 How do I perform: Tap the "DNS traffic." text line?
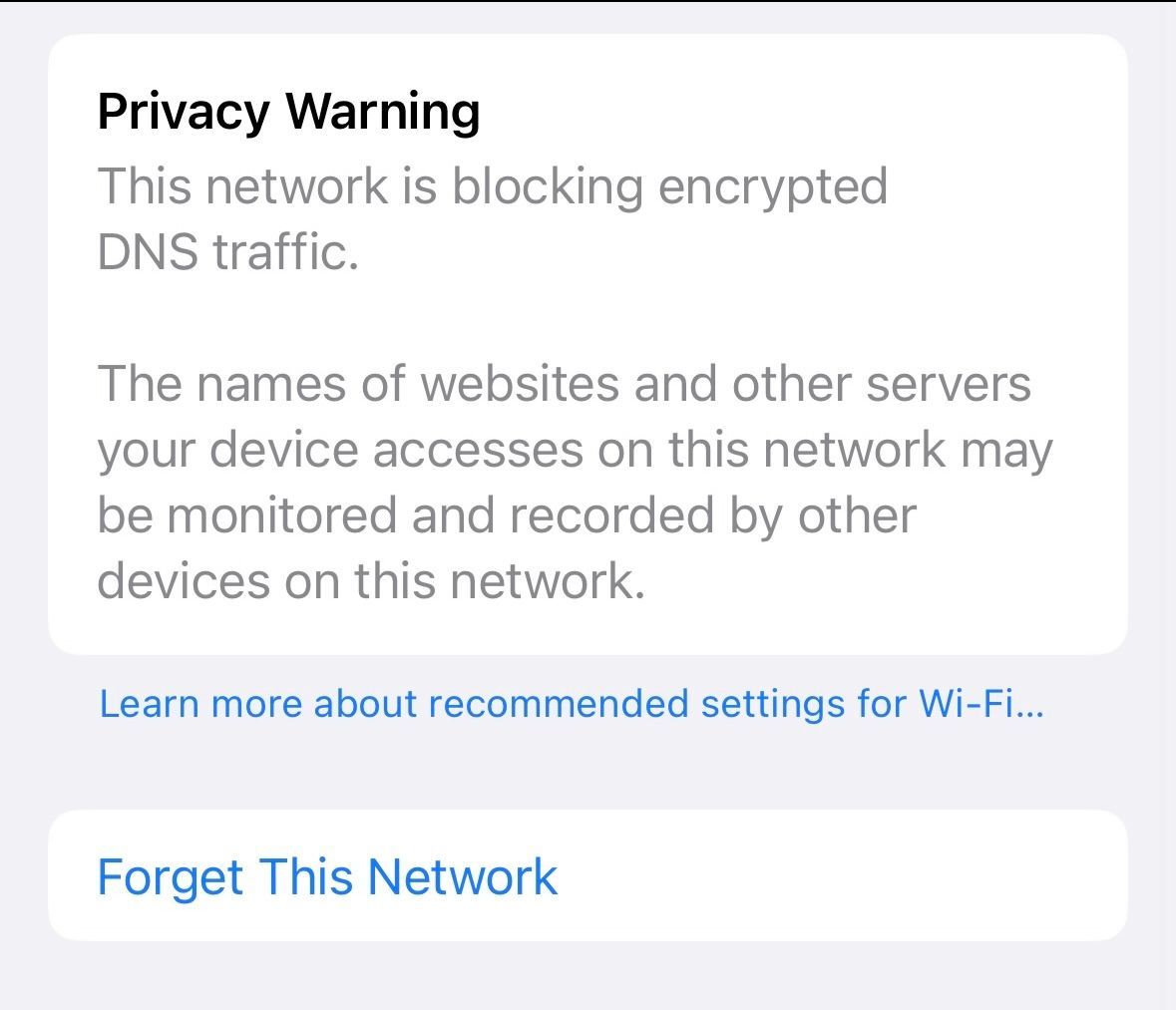(x=227, y=252)
